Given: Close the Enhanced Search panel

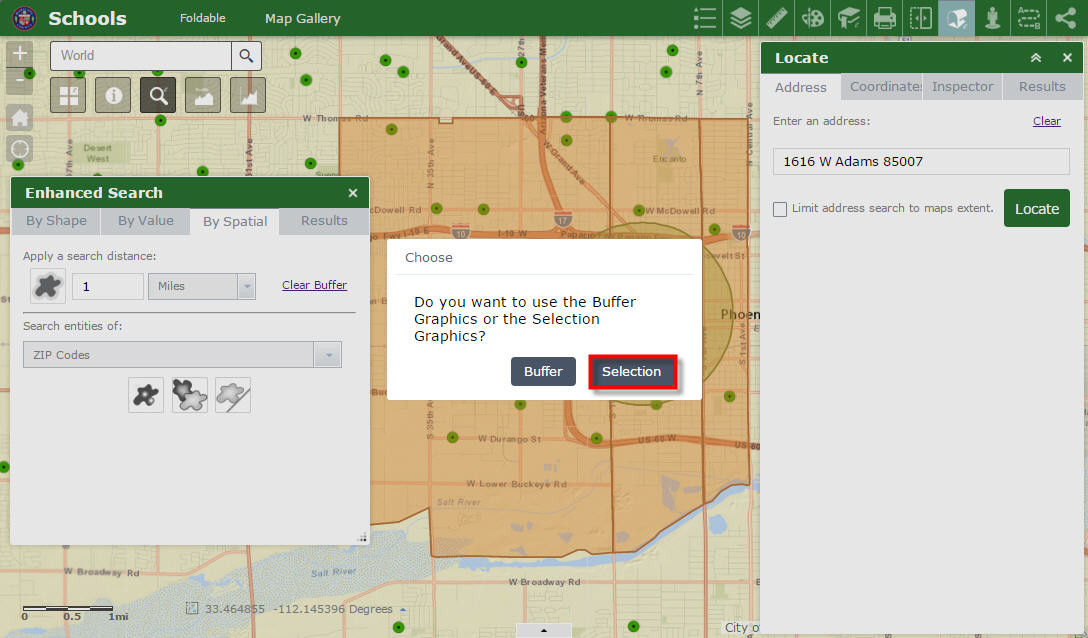Looking at the screenshot, I should [x=352, y=193].
